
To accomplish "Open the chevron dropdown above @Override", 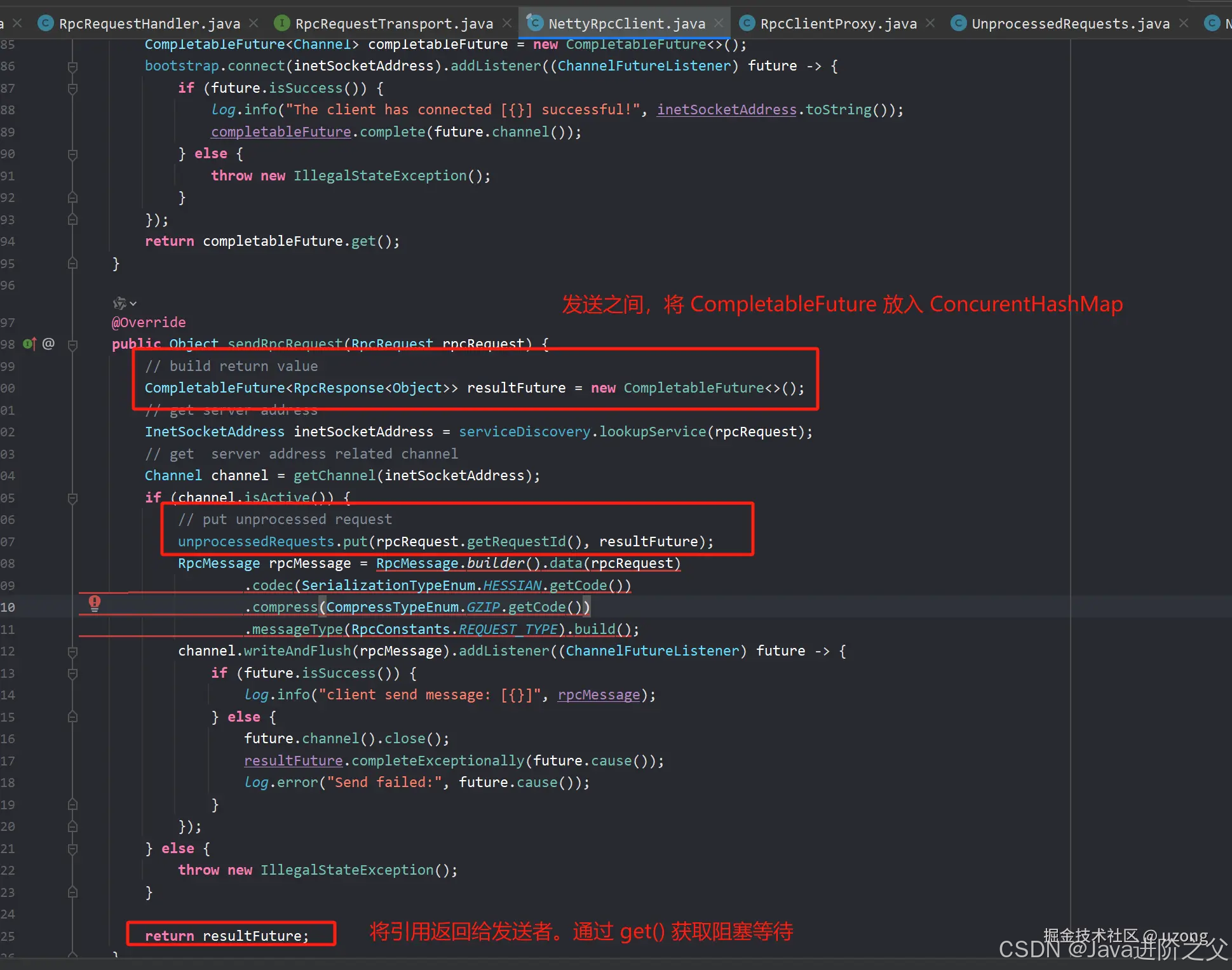I will (133, 304).
